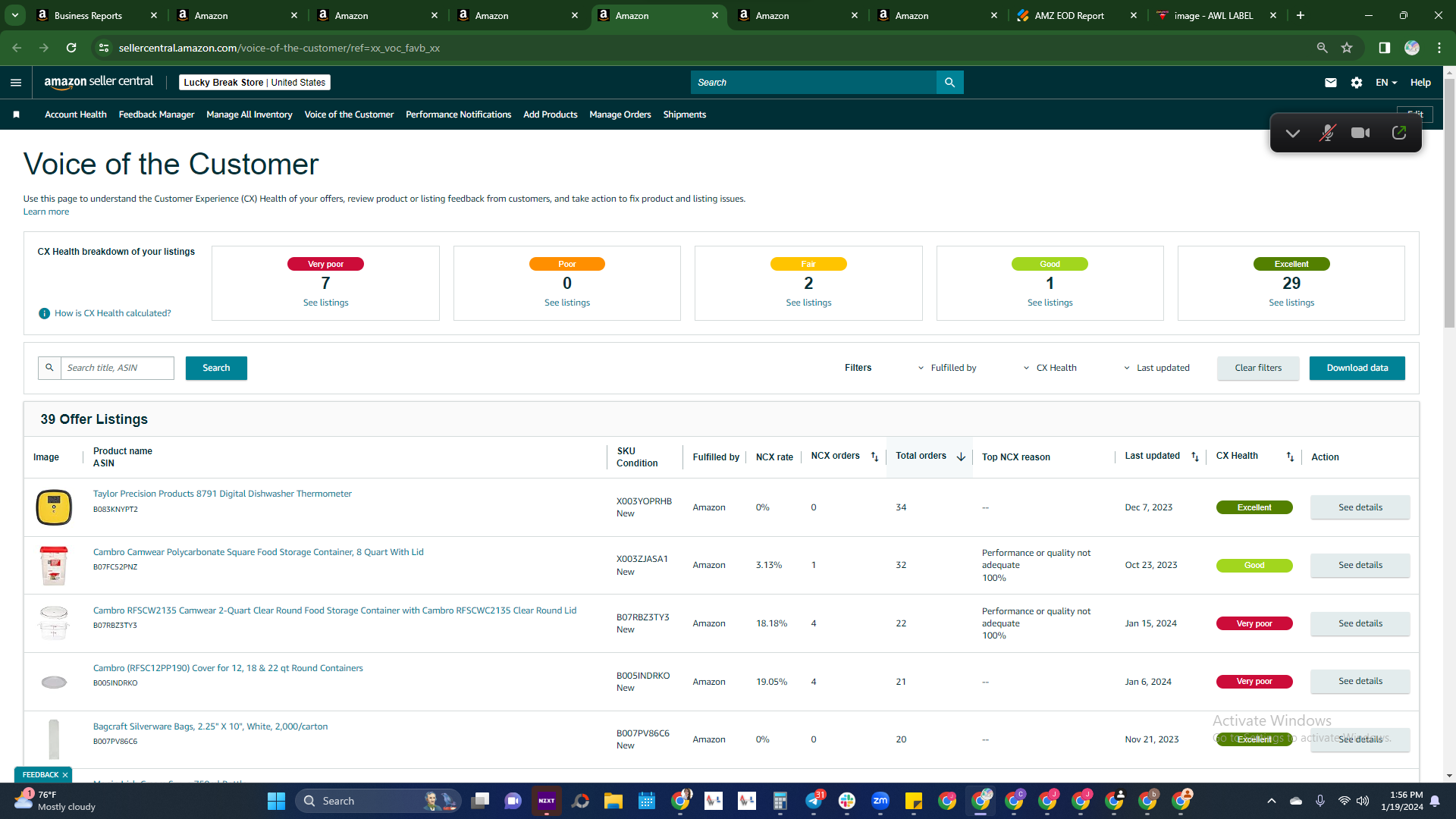
Task: Open Manage Orders in the favorites bar
Action: pyautogui.click(x=620, y=115)
